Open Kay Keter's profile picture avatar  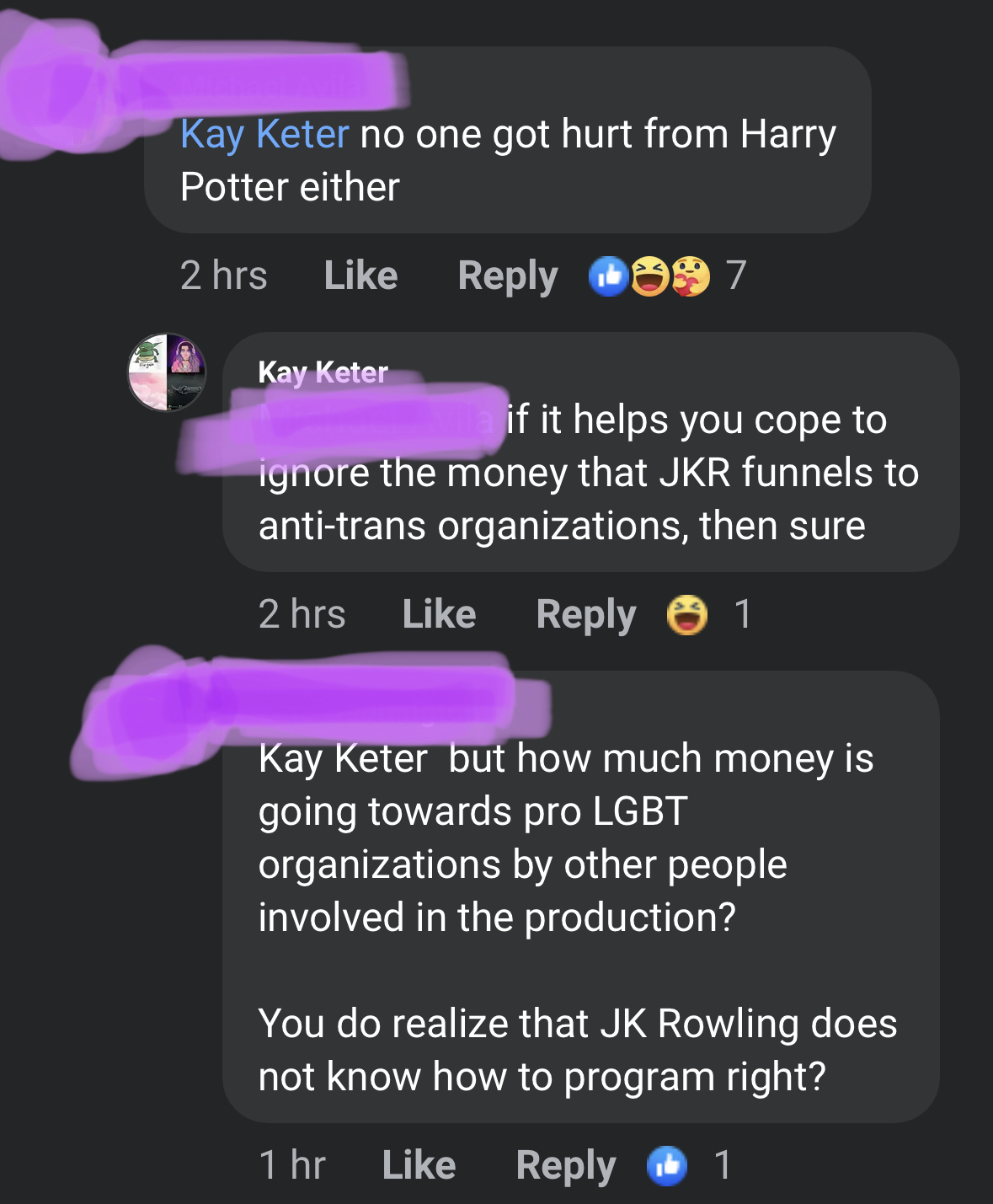pyautogui.click(x=167, y=372)
